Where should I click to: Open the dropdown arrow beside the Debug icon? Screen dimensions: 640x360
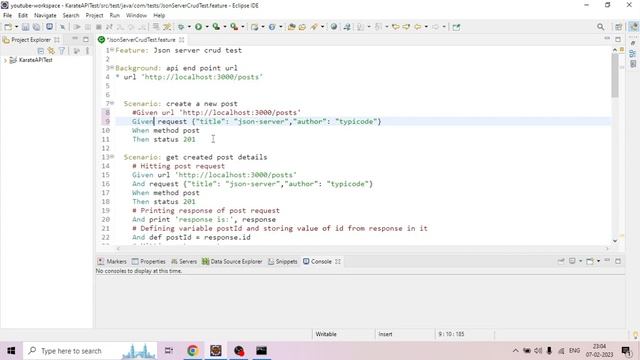coord(189,27)
